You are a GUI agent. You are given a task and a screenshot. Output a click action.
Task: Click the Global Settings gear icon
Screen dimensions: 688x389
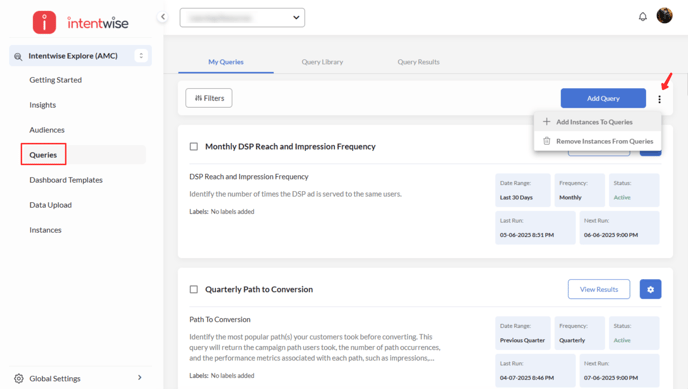click(18, 378)
